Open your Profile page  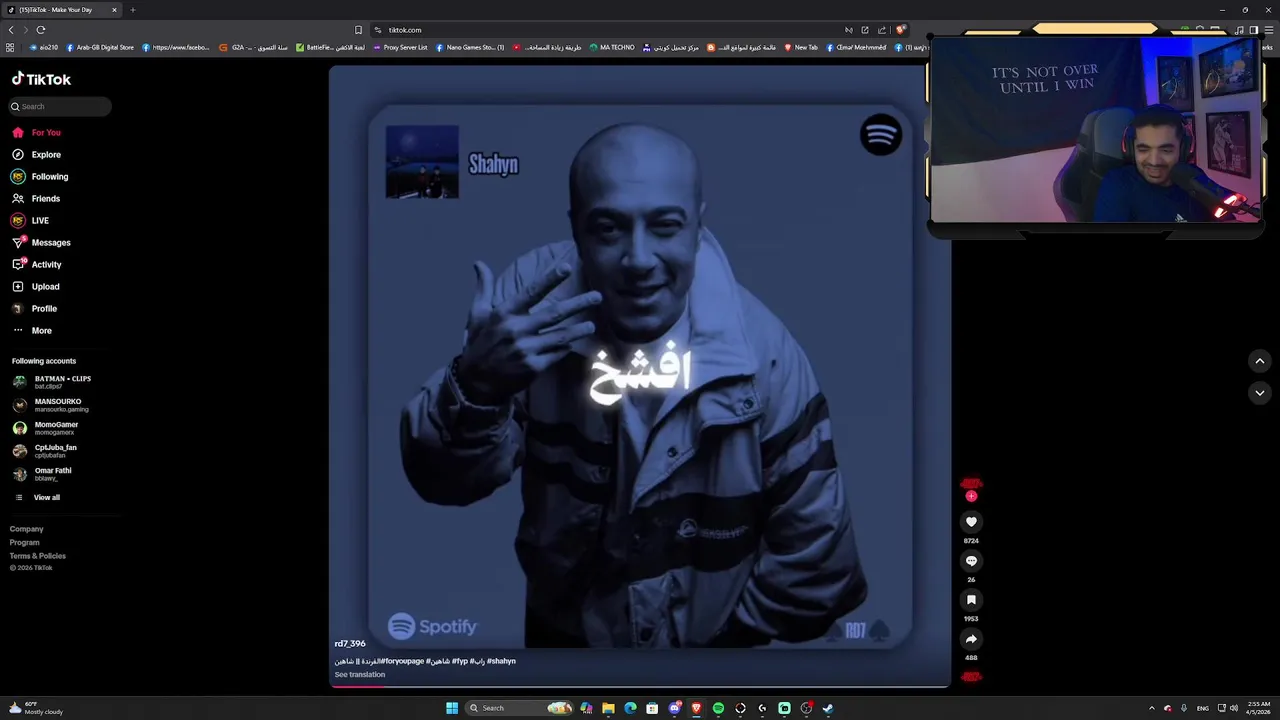34,309
